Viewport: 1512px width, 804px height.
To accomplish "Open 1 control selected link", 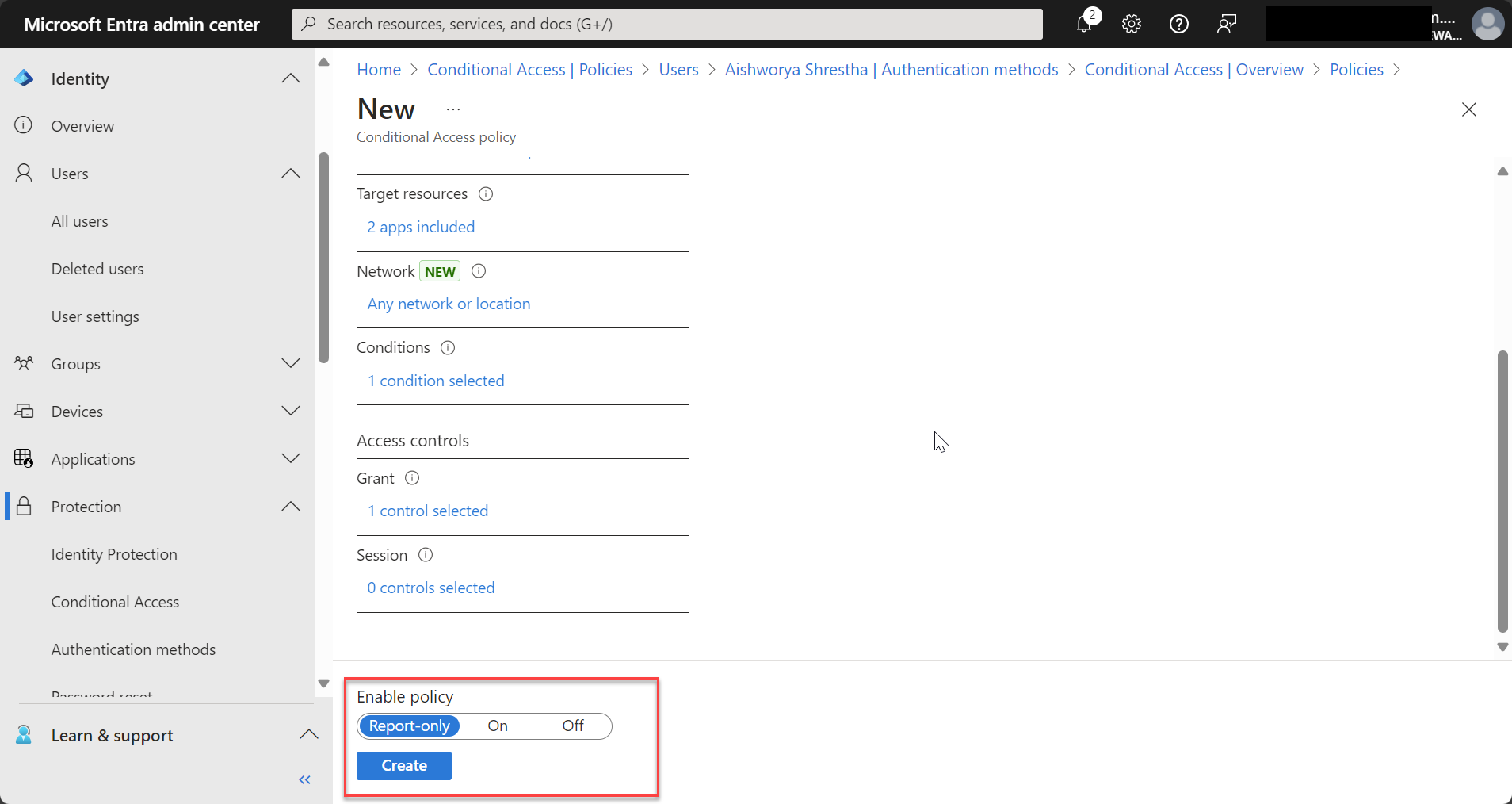I will pyautogui.click(x=428, y=511).
